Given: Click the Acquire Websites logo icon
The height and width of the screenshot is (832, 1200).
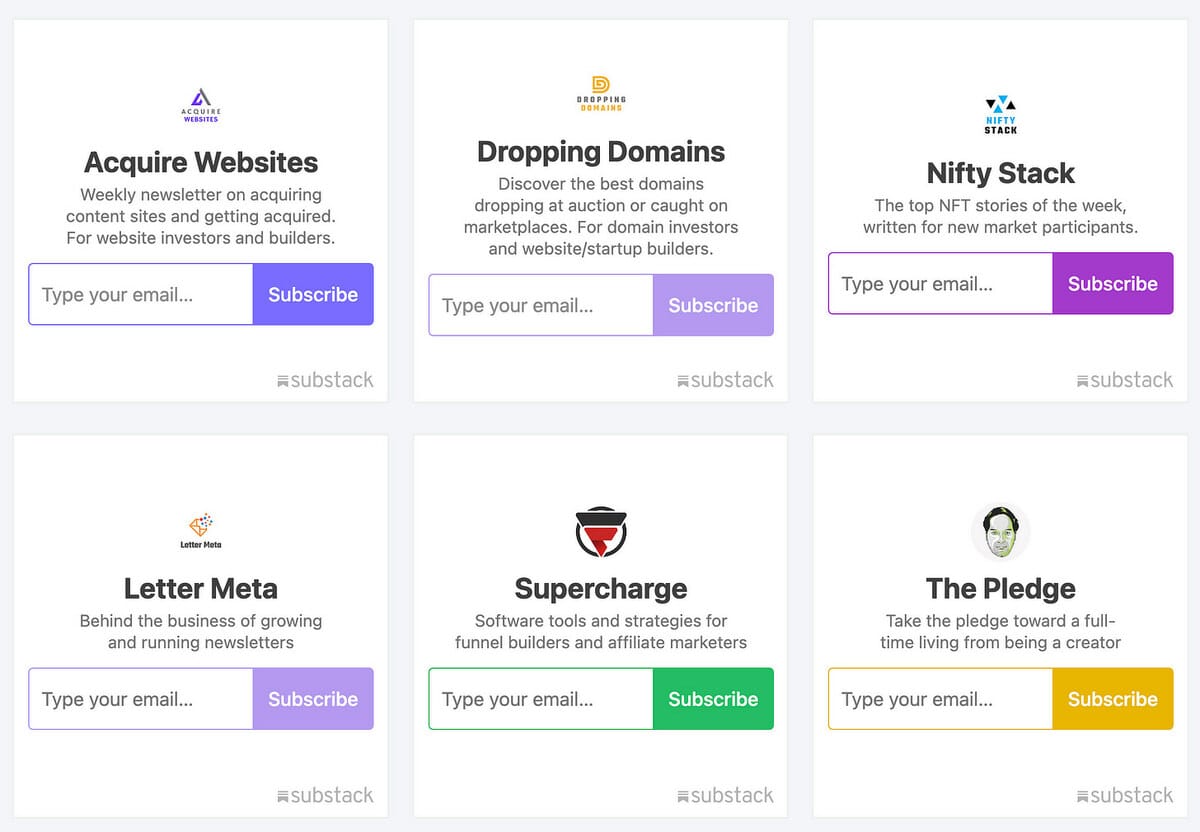Looking at the screenshot, I should (200, 105).
